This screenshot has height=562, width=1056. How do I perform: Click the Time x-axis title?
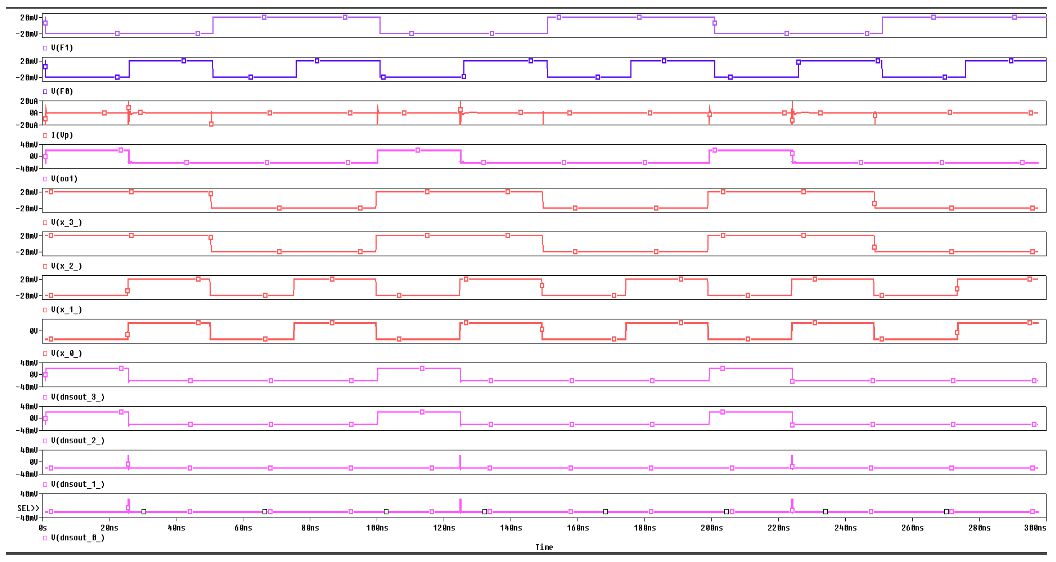(544, 547)
